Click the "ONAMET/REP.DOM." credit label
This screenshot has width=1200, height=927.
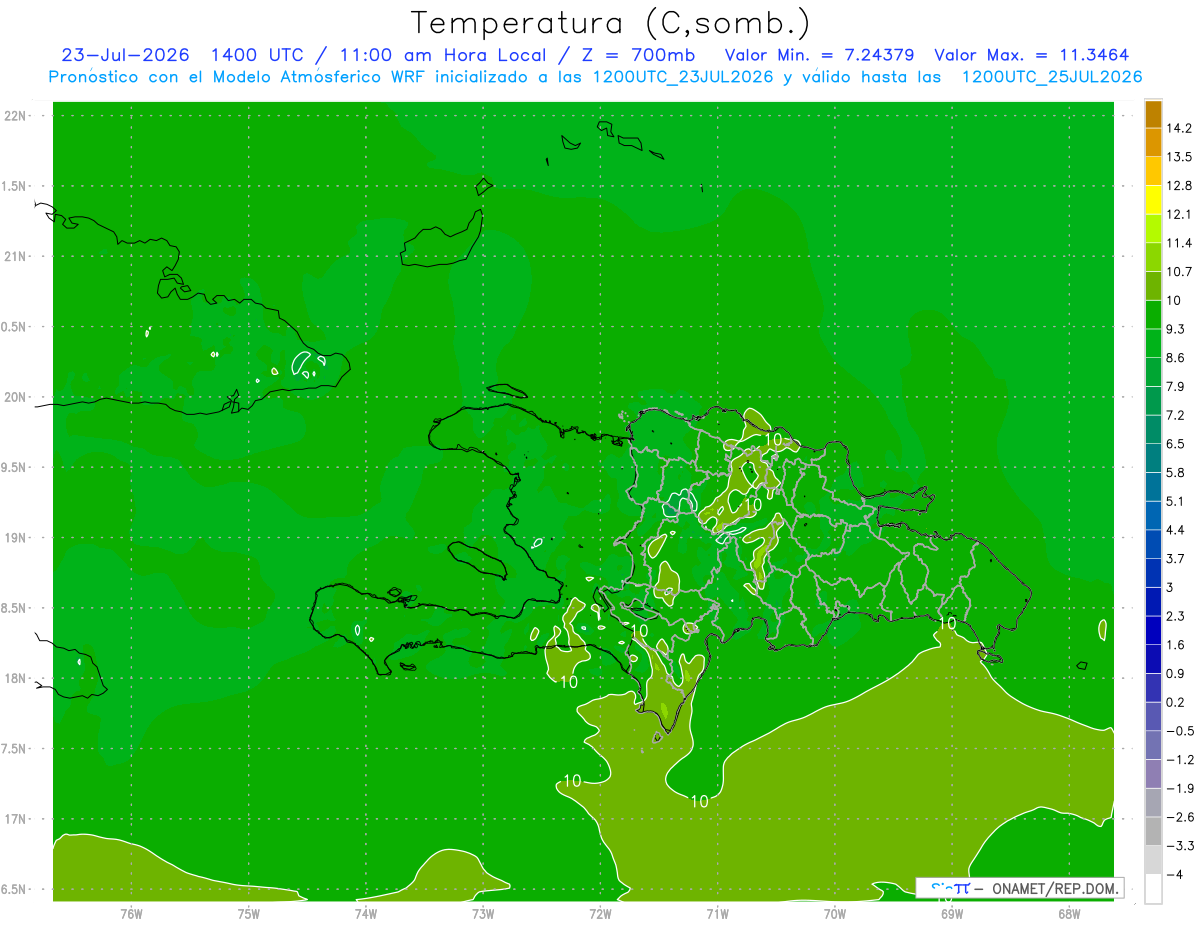tap(1054, 888)
